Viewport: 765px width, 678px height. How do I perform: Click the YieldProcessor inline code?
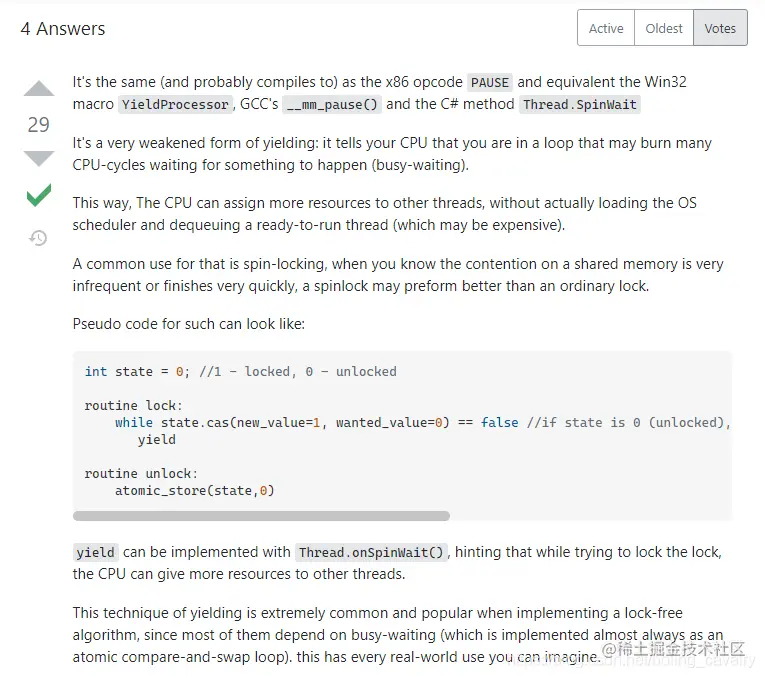pyautogui.click(x=176, y=105)
